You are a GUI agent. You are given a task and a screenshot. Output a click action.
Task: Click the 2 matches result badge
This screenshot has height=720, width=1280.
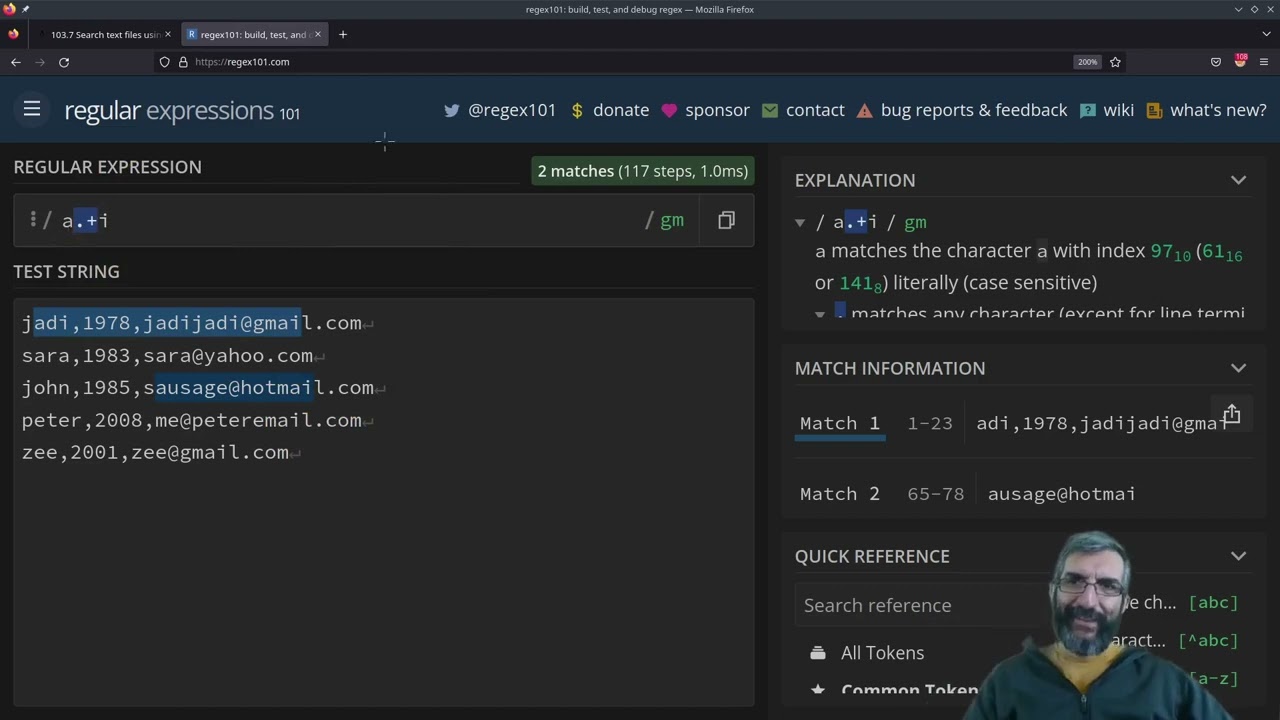tap(643, 171)
